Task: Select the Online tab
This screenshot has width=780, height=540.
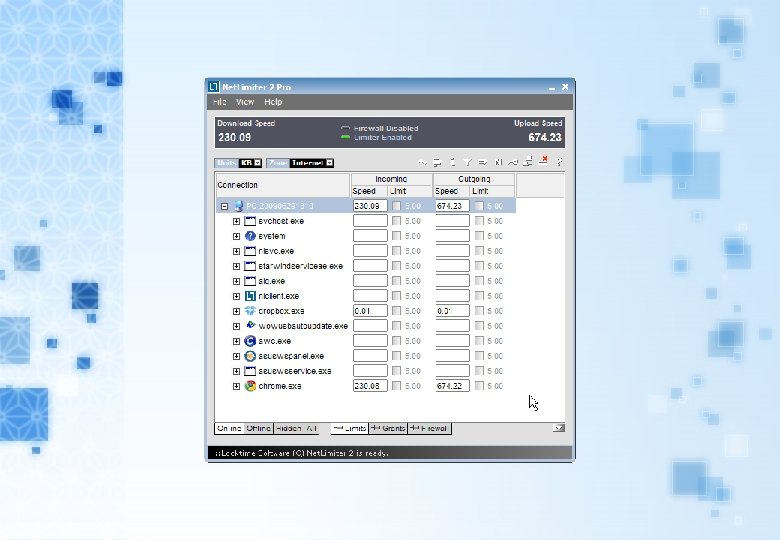Action: click(229, 428)
